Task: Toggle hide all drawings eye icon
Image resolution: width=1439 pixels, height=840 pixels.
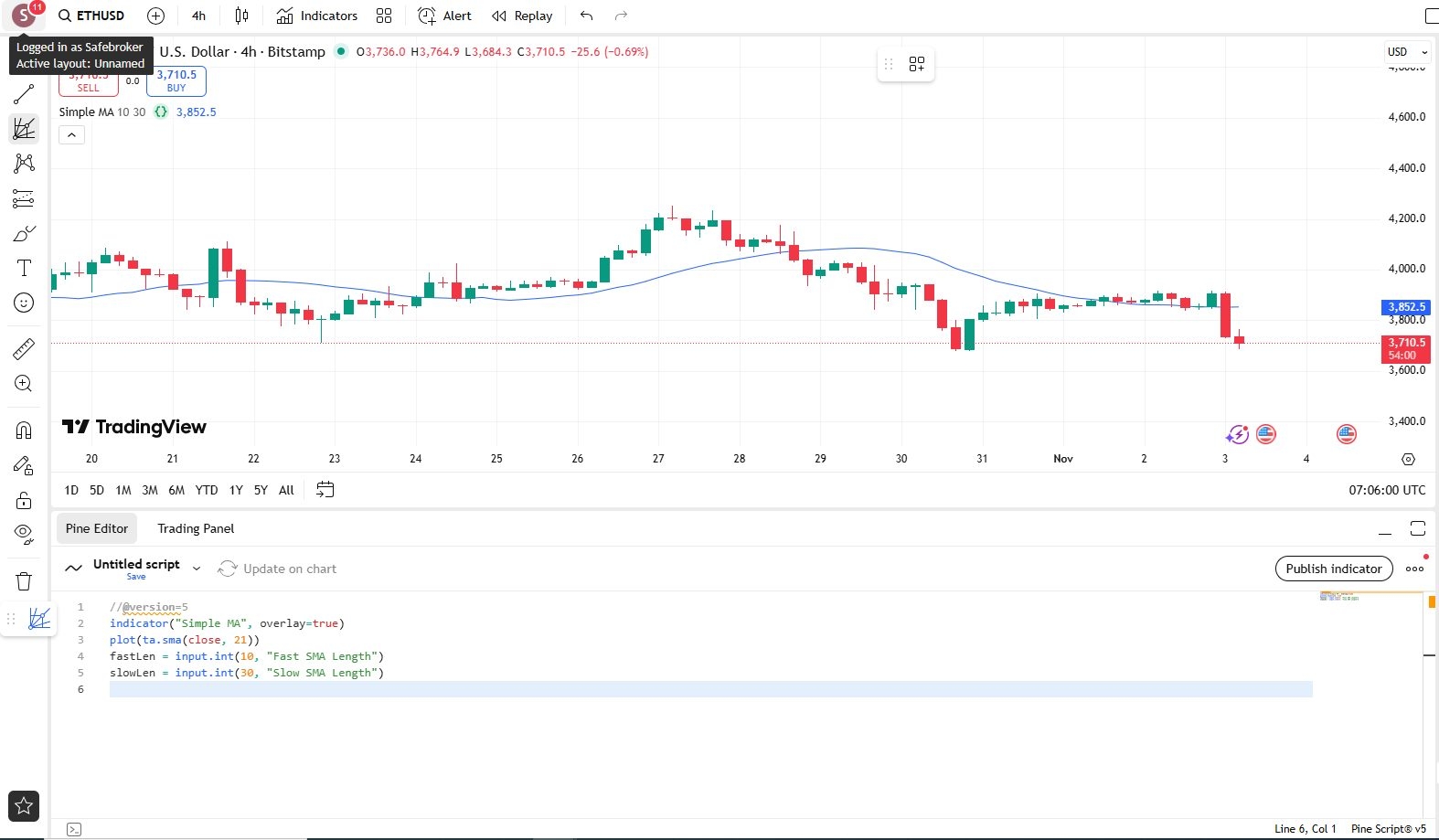Action: click(24, 534)
